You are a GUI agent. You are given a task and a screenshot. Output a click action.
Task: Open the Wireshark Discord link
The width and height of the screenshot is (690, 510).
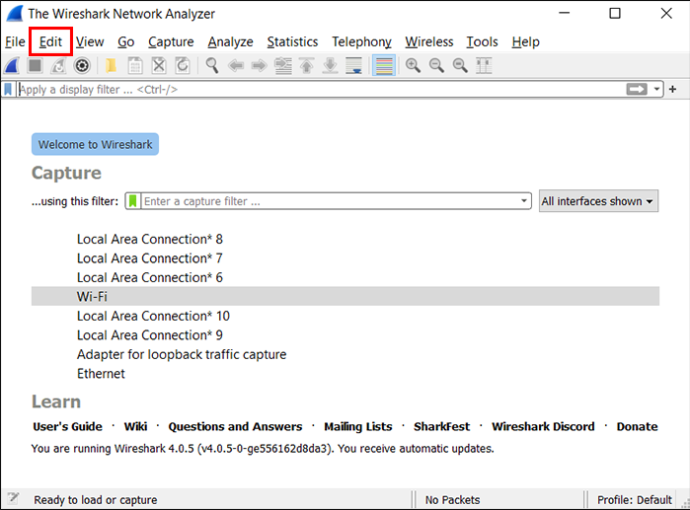(543, 426)
